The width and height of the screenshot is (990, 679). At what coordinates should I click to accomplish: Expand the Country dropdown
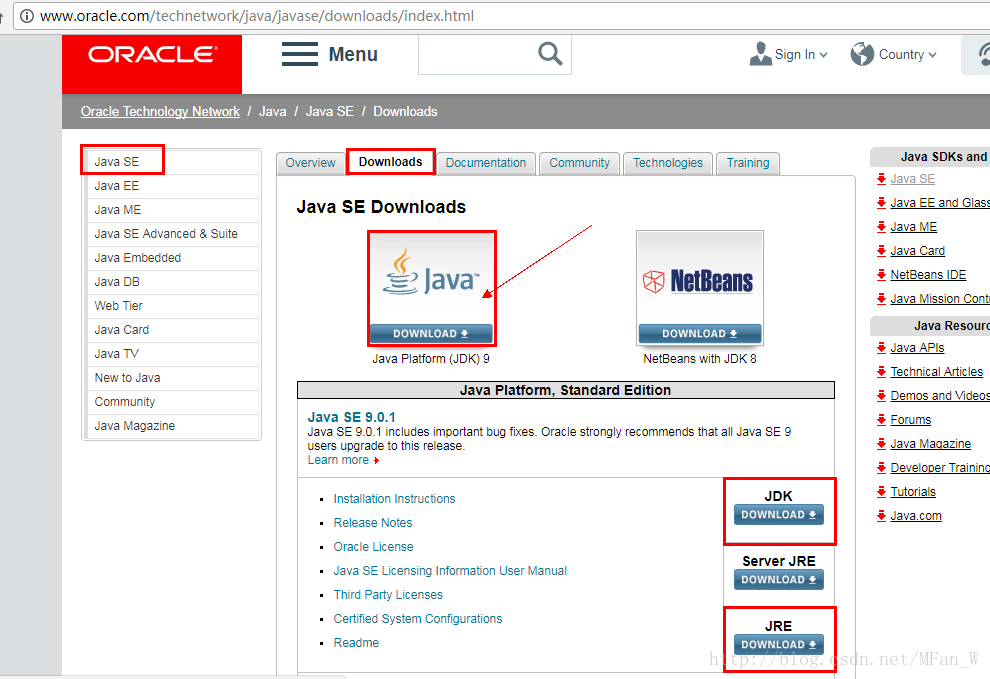coord(933,55)
